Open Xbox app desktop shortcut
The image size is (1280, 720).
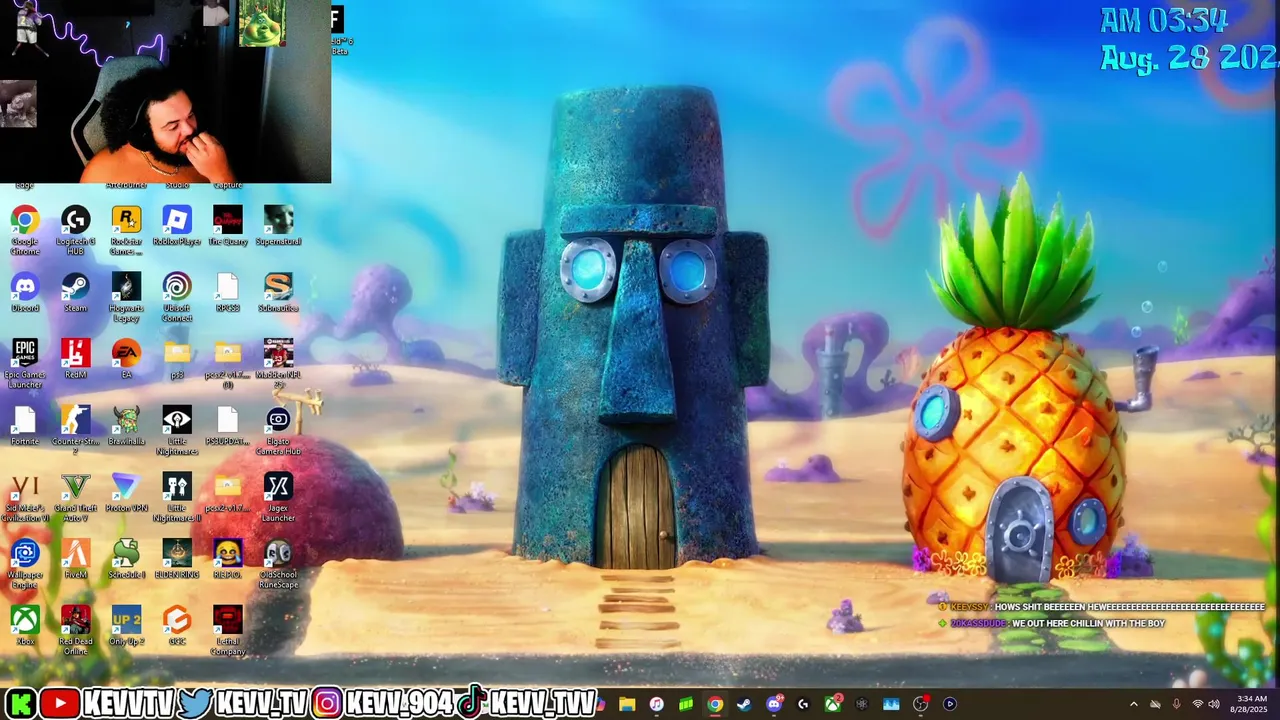(25, 626)
